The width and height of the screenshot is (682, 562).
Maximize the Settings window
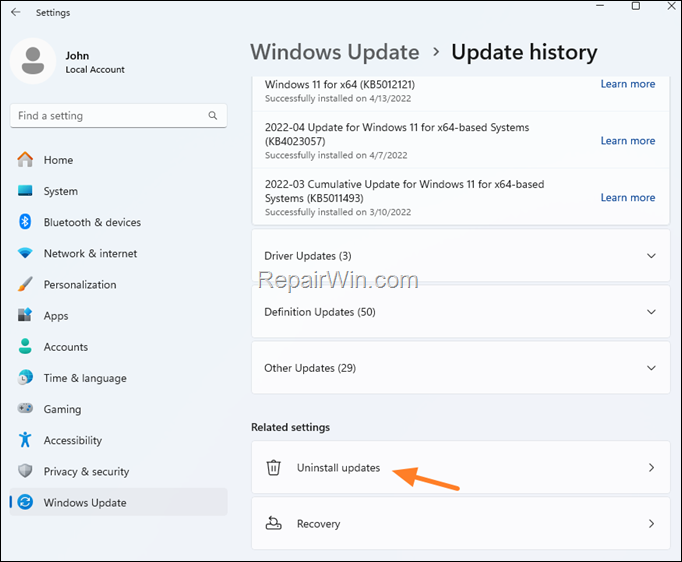635,6
